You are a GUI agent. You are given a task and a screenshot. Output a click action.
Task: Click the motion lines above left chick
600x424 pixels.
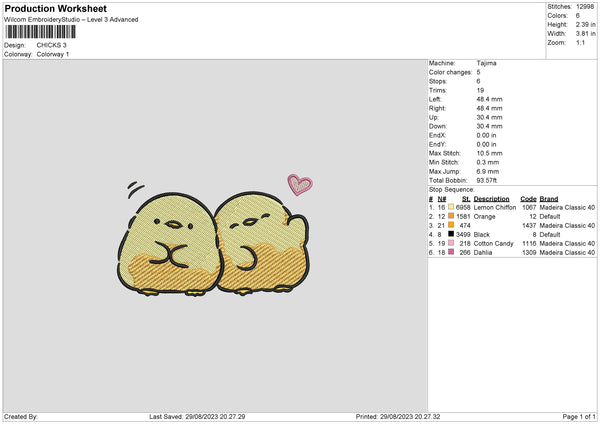(x=136, y=189)
